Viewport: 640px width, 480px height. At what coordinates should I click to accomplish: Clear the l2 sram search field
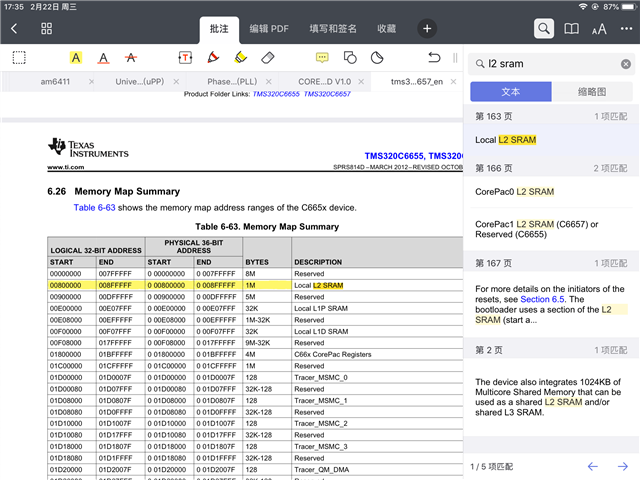[x=625, y=64]
